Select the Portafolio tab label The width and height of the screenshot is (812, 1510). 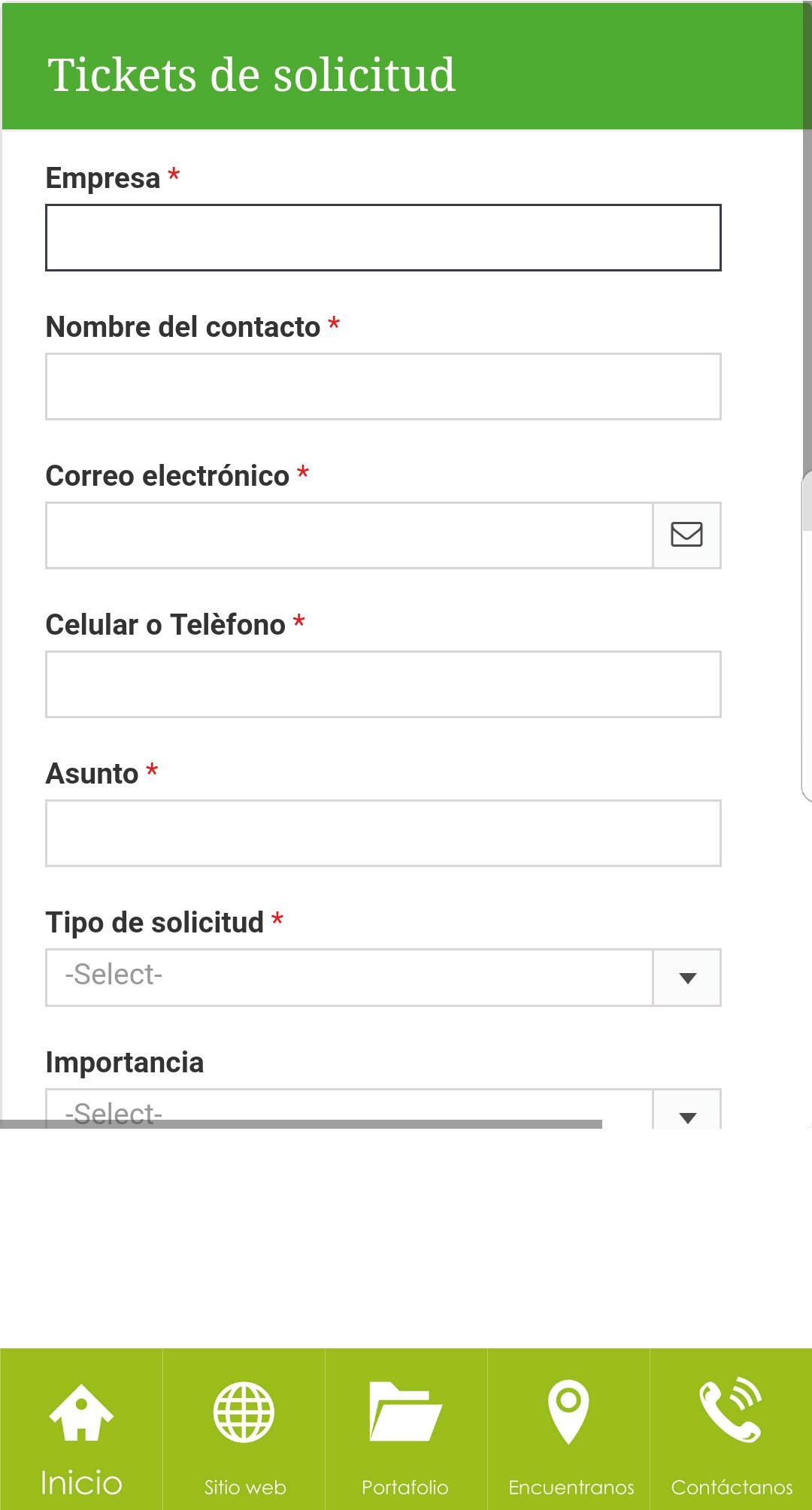405,1487
